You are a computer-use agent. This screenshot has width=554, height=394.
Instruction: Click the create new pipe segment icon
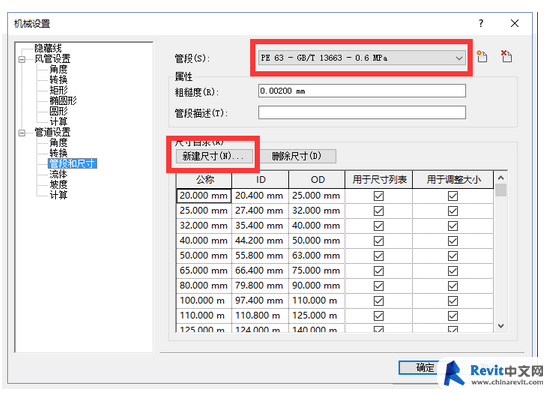(482, 57)
